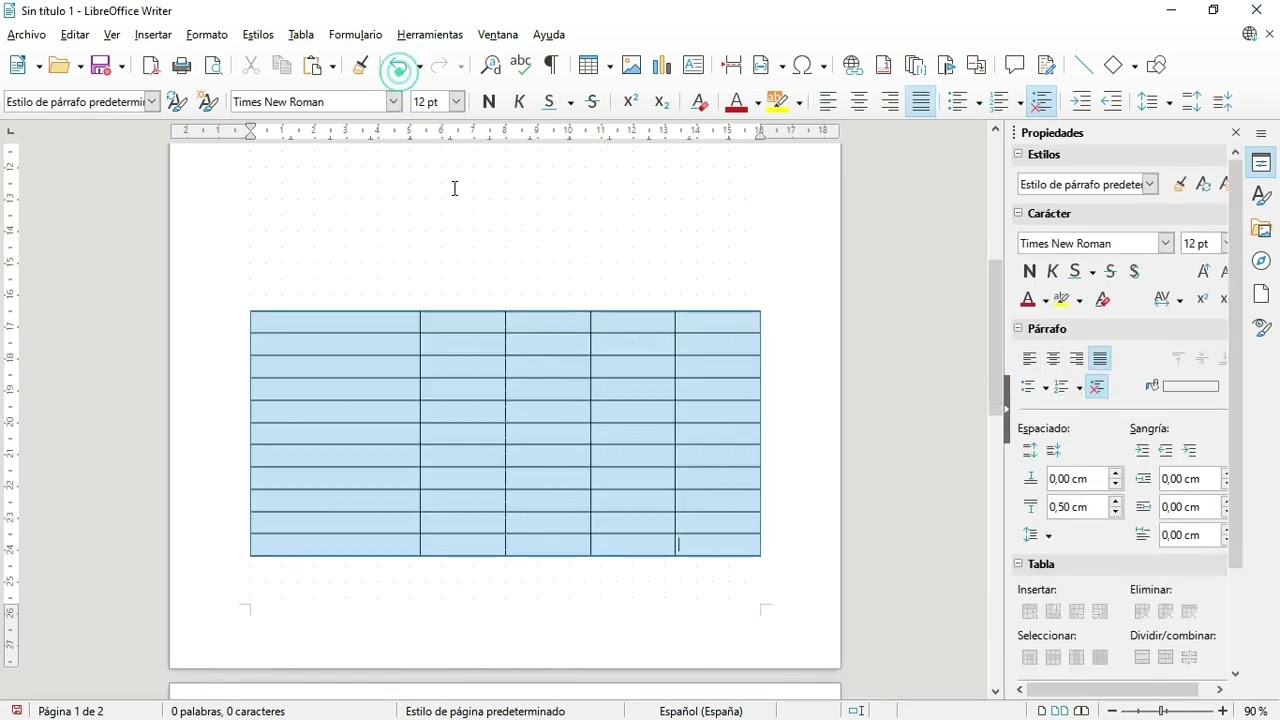Viewport: 1280px width, 720px height.
Task: Select the Insert Line tool
Action: point(1084,66)
